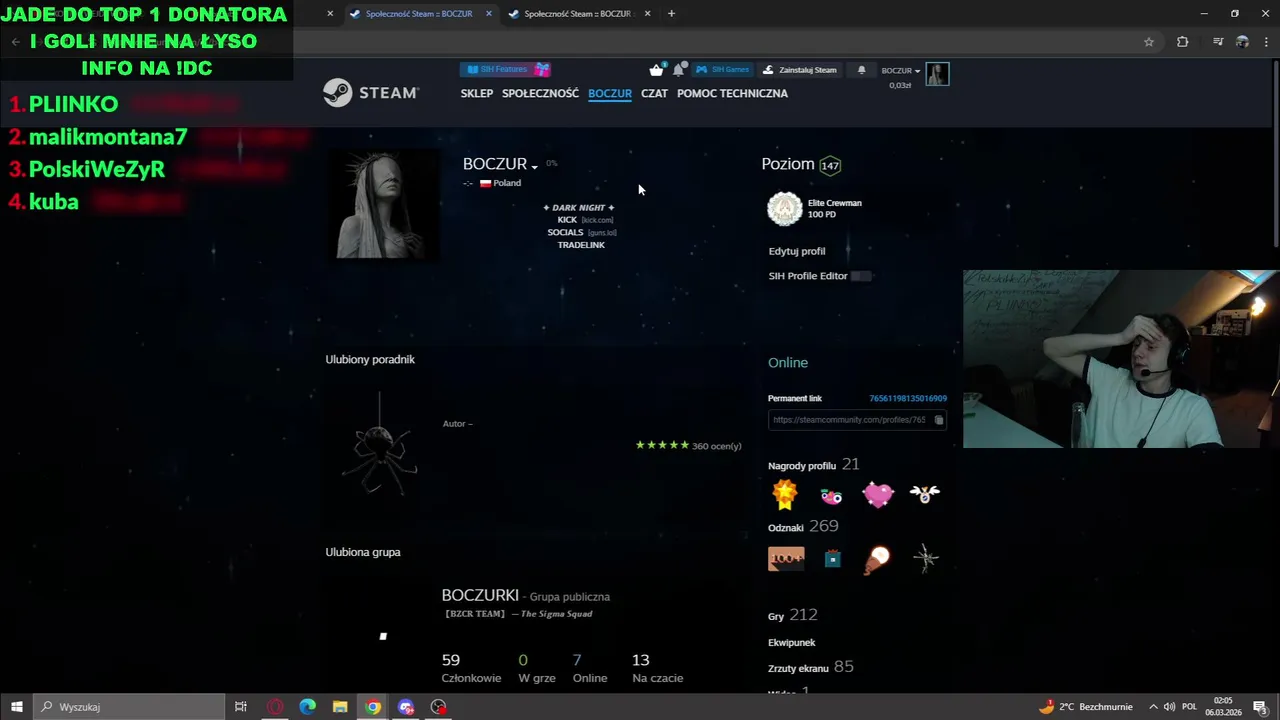Click the 7 Online group stat

tap(589, 668)
